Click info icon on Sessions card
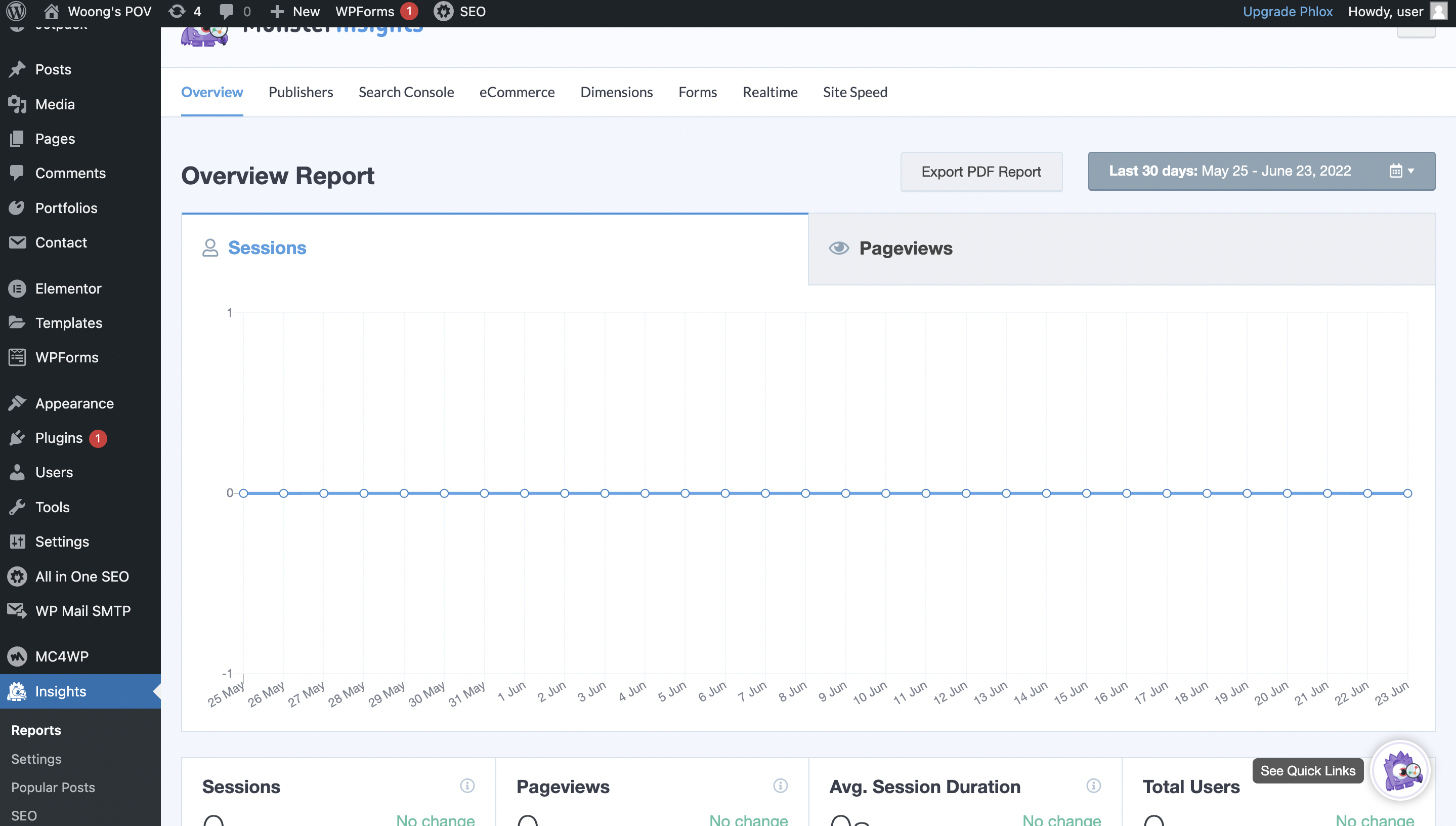 coord(467,786)
